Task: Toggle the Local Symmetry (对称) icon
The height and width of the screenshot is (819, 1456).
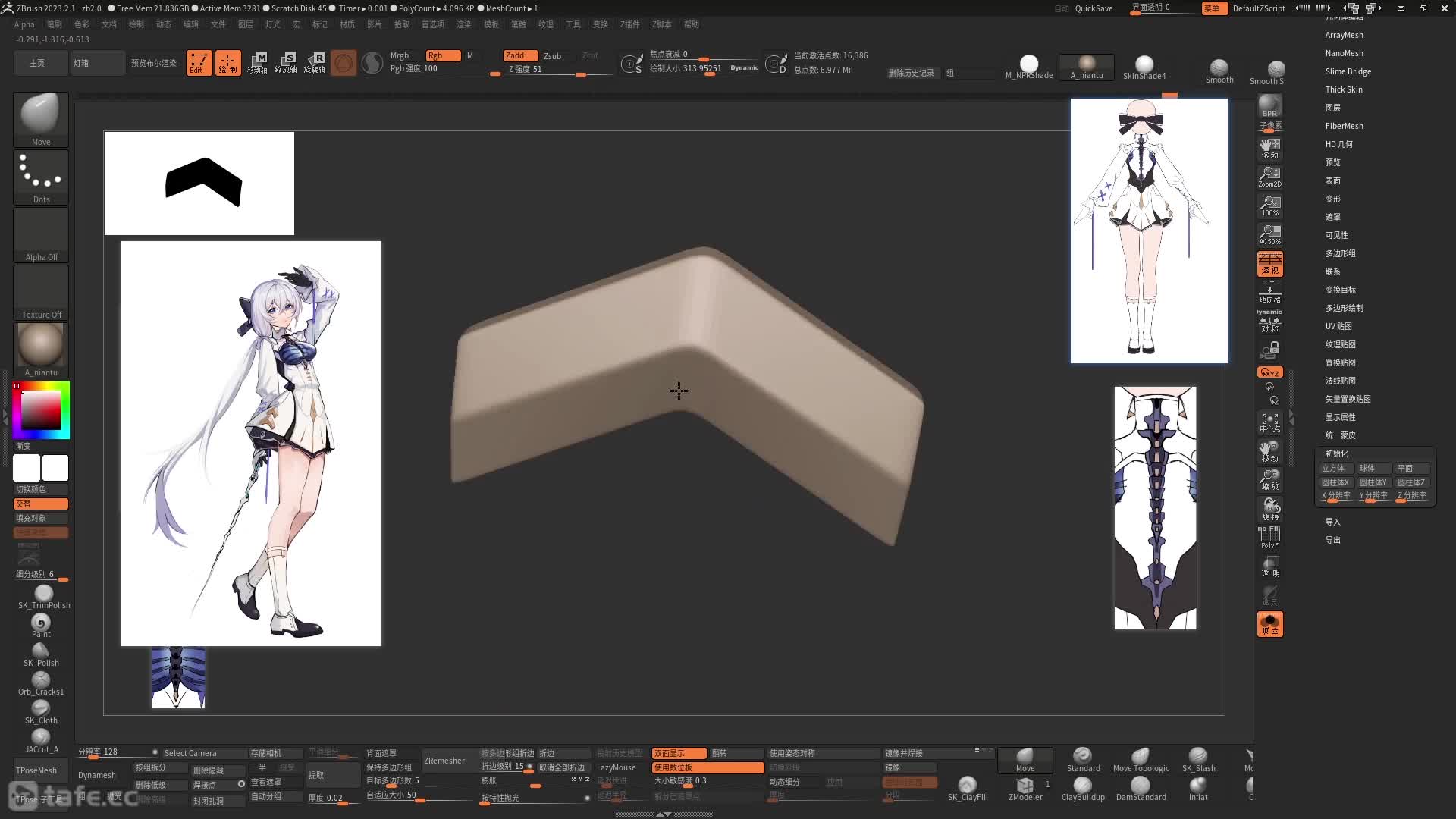Action: (1269, 322)
